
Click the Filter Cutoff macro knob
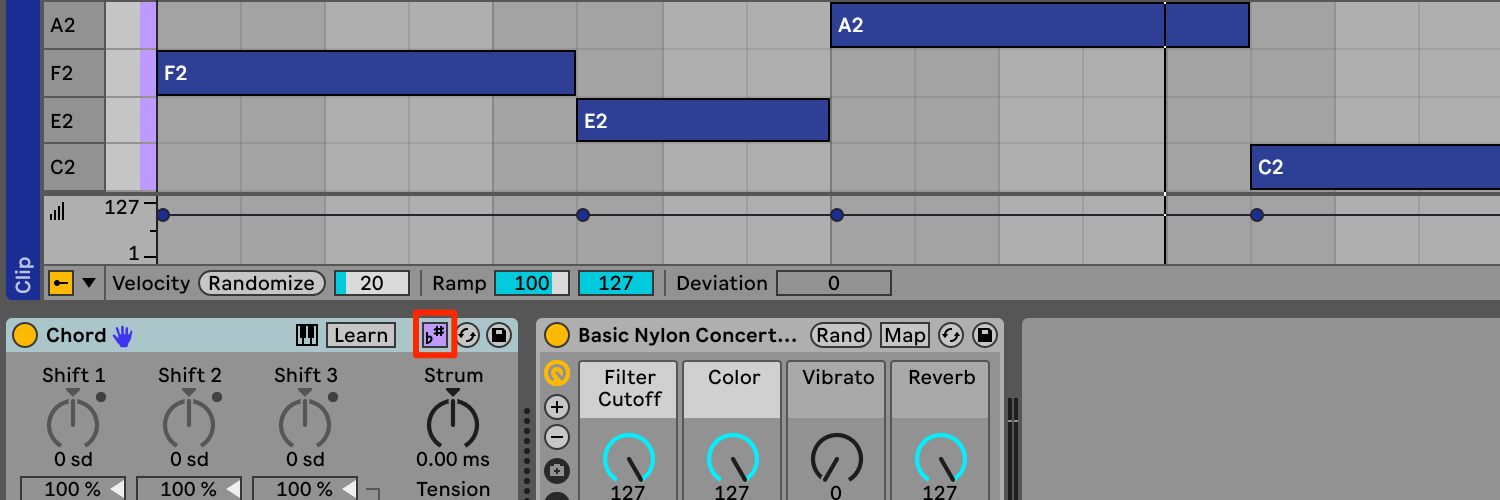[629, 458]
